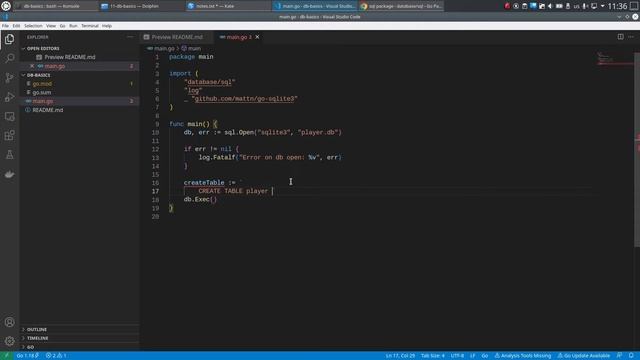Click the errors and warnings count indicator
This screenshot has width=640, height=360.
pyautogui.click(x=56, y=356)
